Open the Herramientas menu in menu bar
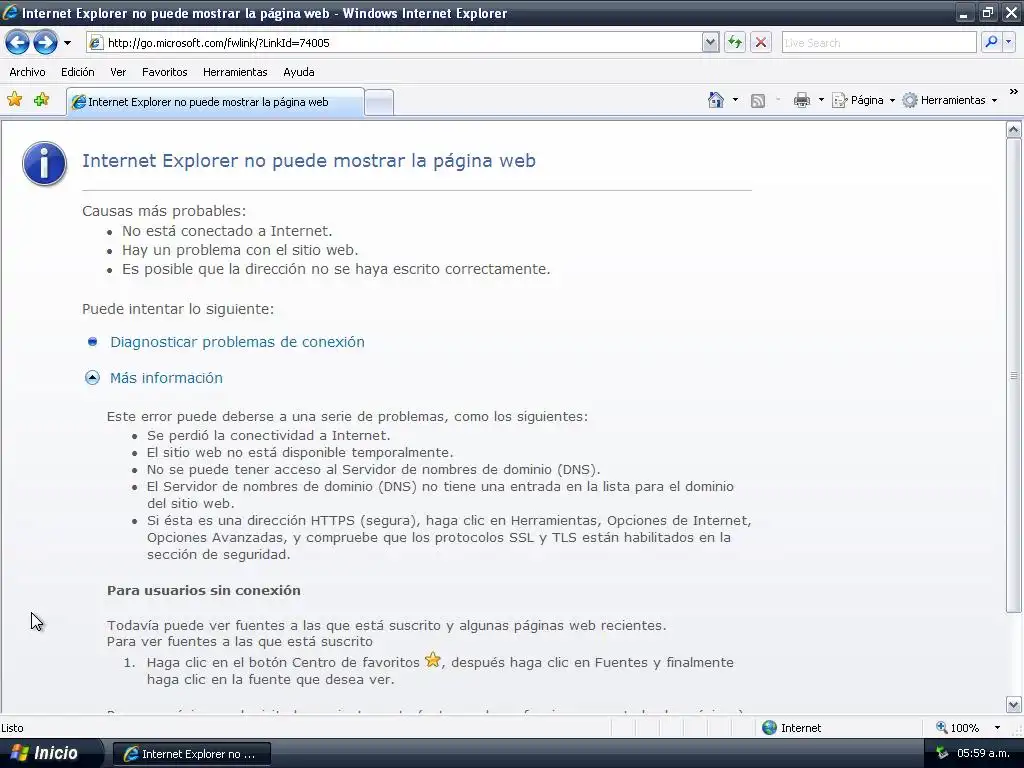This screenshot has height=768, width=1024. (x=235, y=72)
